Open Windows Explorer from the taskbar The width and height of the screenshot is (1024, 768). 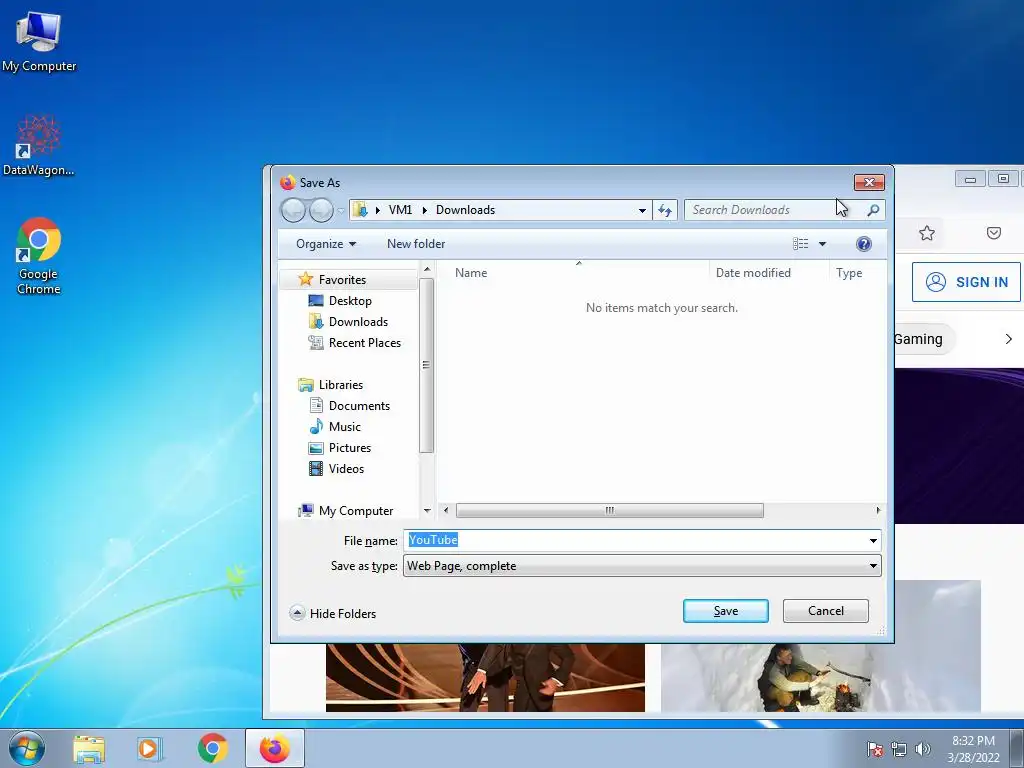89,749
